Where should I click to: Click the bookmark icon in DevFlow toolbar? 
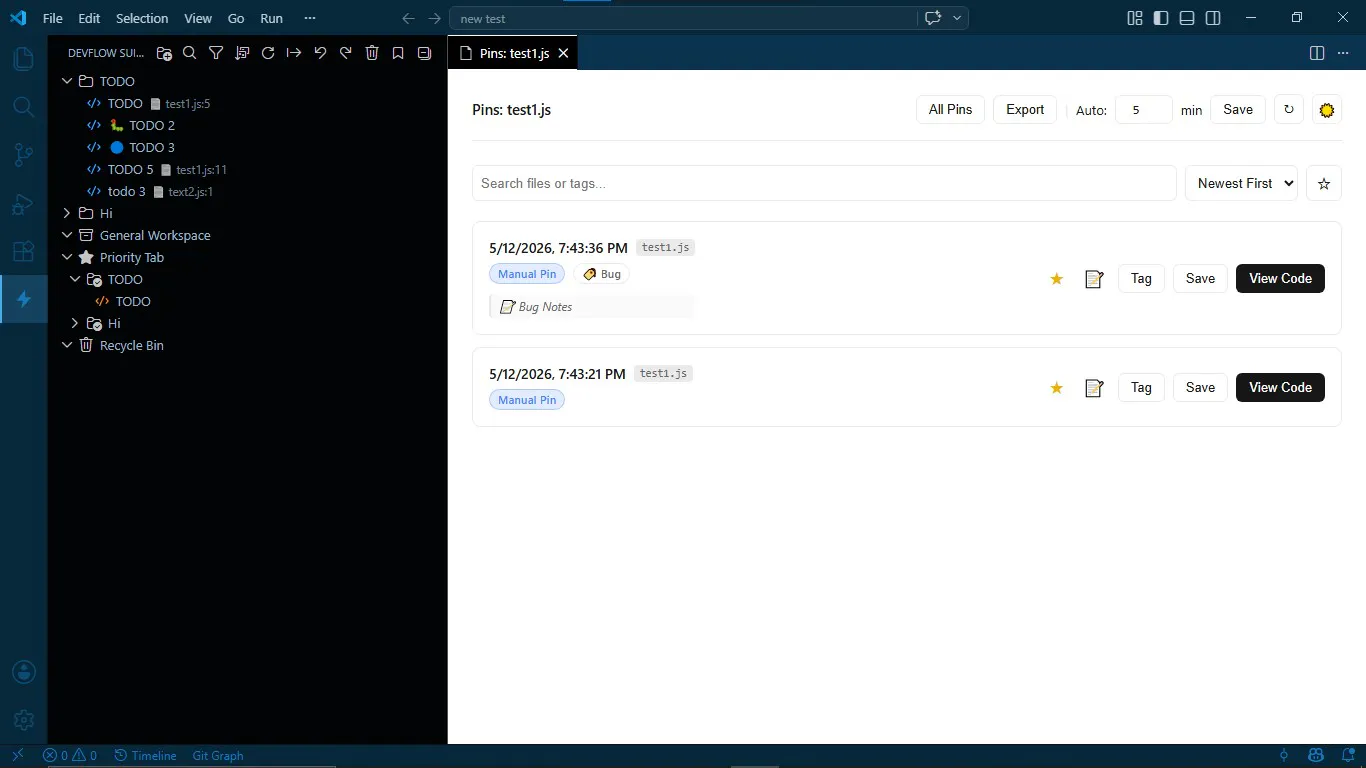pos(398,53)
